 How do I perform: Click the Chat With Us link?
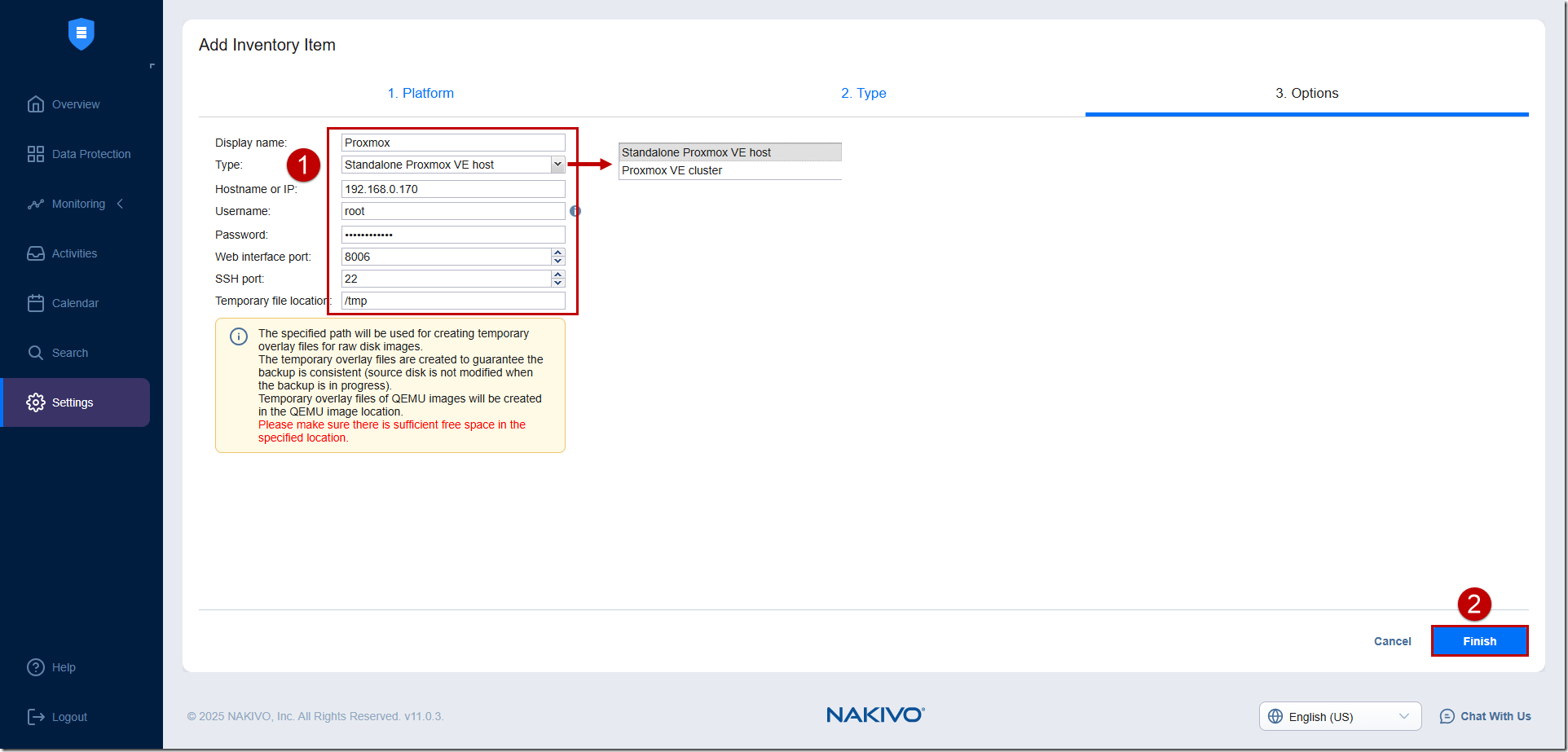point(1495,716)
